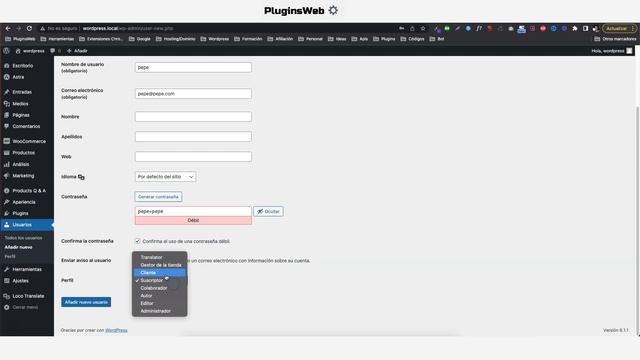Open Añadir nuevo submenu item
The width and height of the screenshot is (640, 360).
[x=18, y=247]
